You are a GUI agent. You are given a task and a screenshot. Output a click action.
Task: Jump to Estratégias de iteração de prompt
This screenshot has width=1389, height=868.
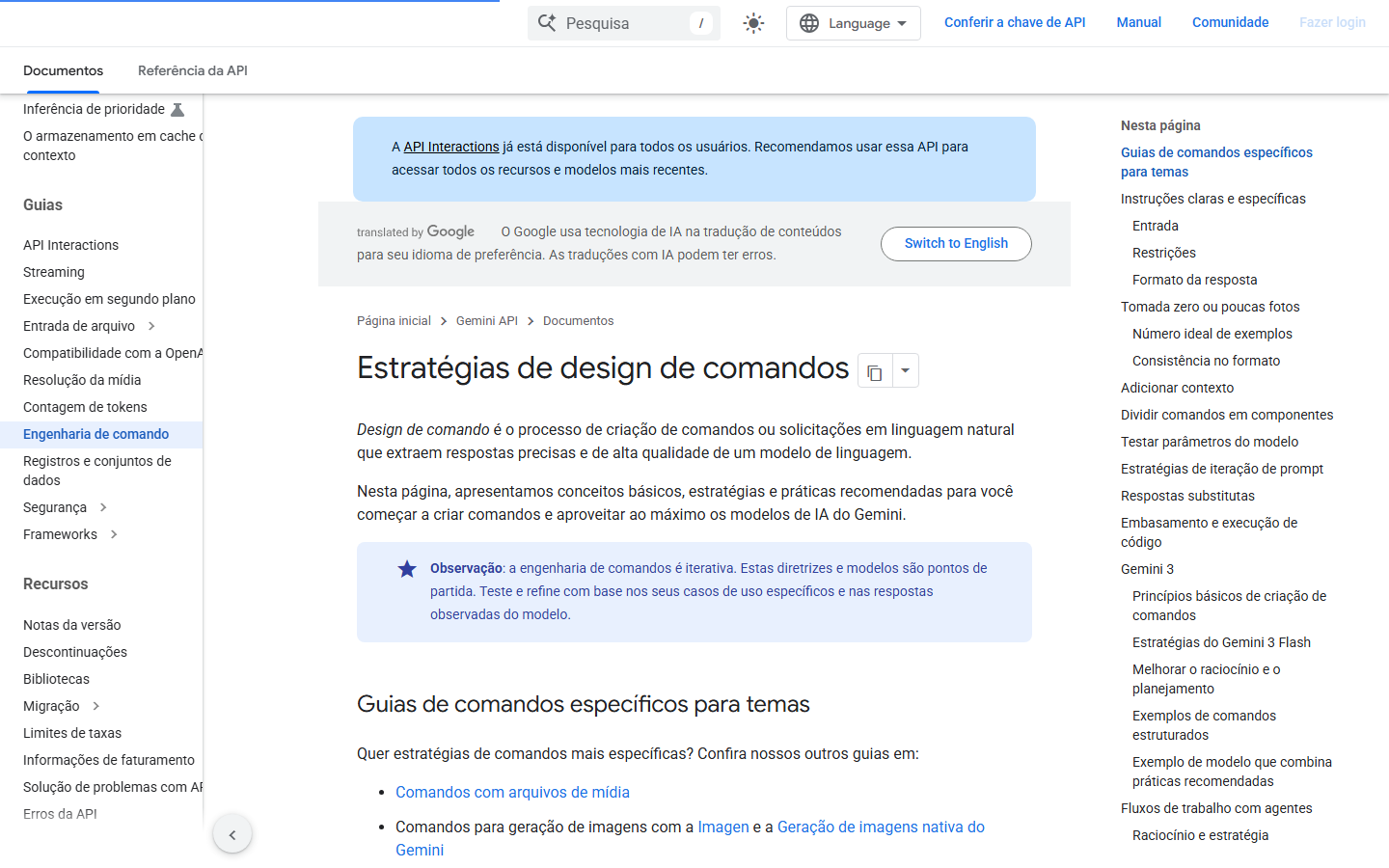click(x=1222, y=469)
